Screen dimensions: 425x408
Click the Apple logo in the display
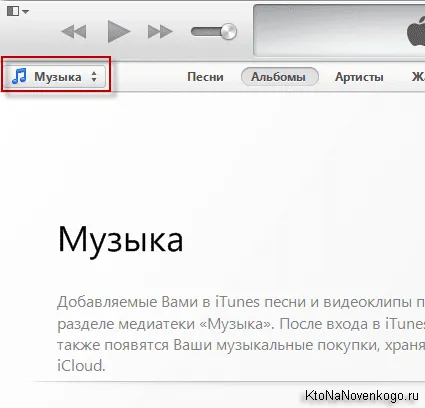pyautogui.click(x=416, y=32)
